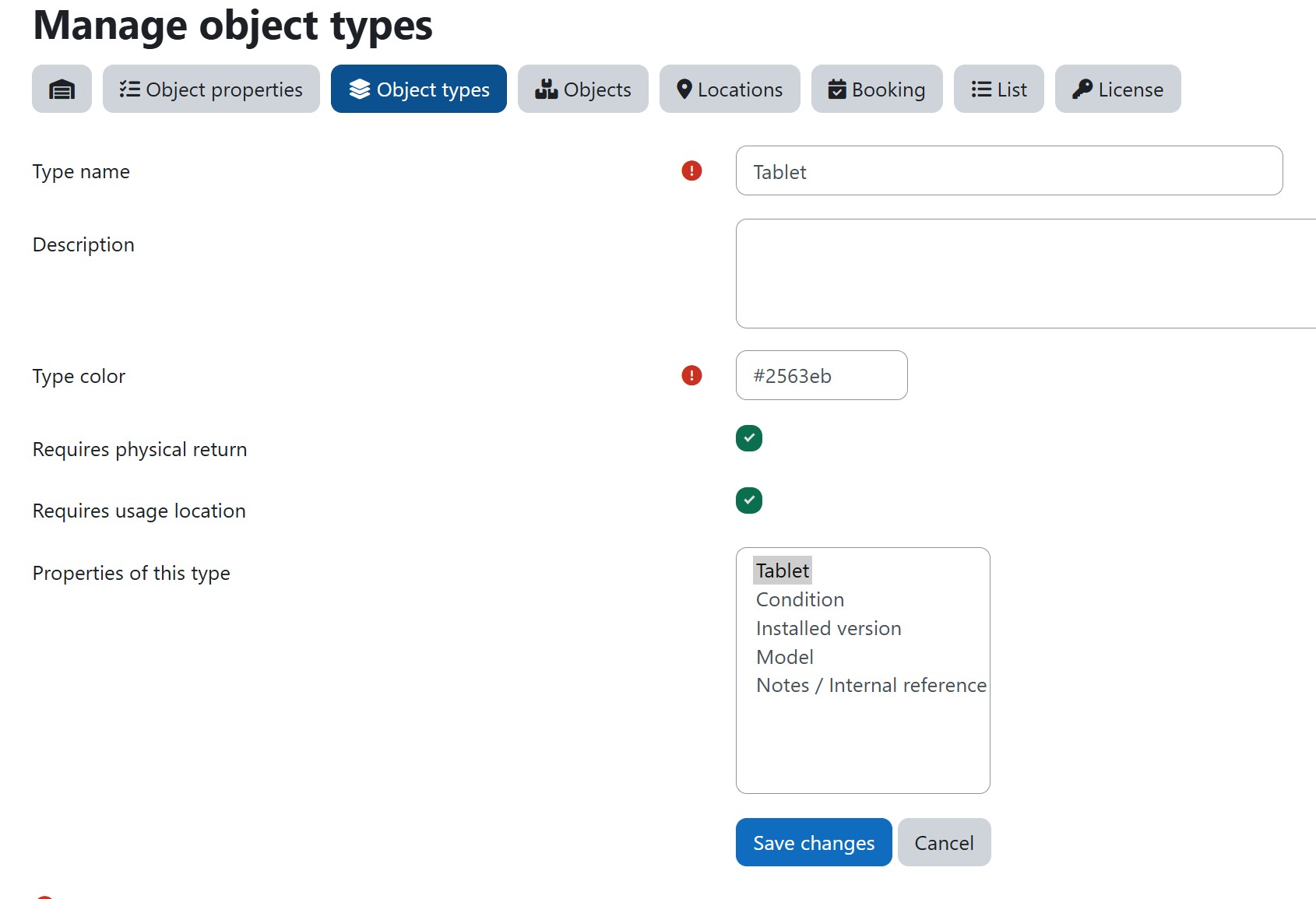
Task: Select Condition in properties list
Action: click(800, 599)
